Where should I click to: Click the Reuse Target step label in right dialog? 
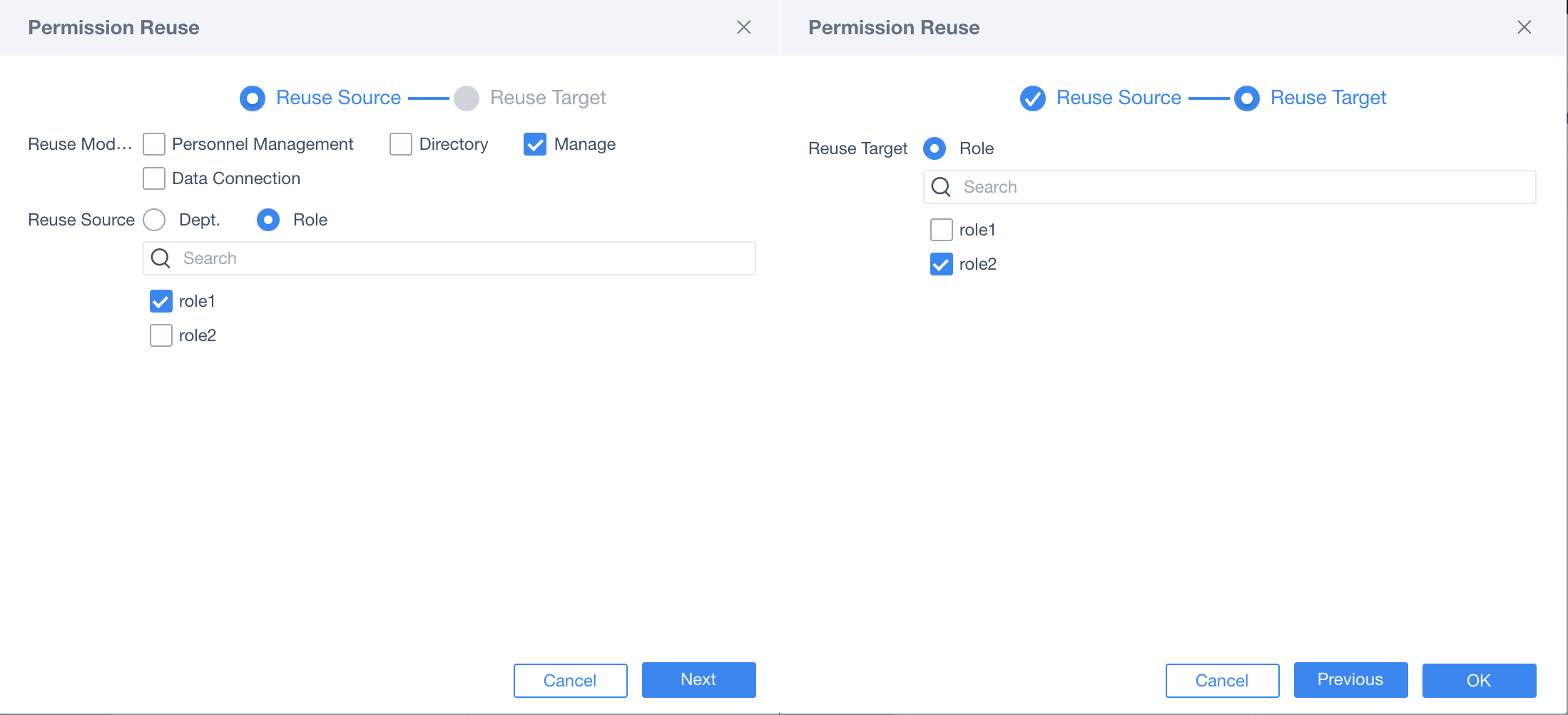point(1328,98)
